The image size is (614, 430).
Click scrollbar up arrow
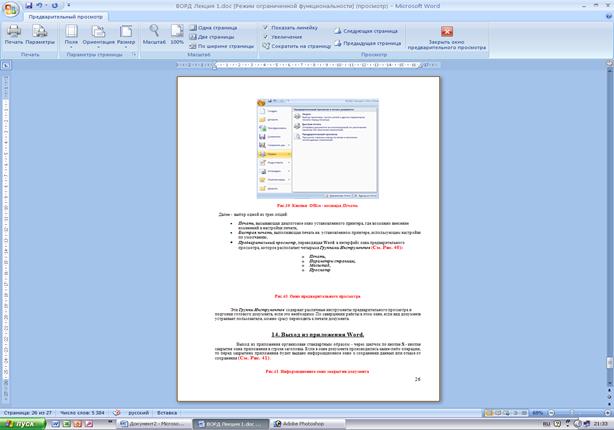[x=610, y=70]
